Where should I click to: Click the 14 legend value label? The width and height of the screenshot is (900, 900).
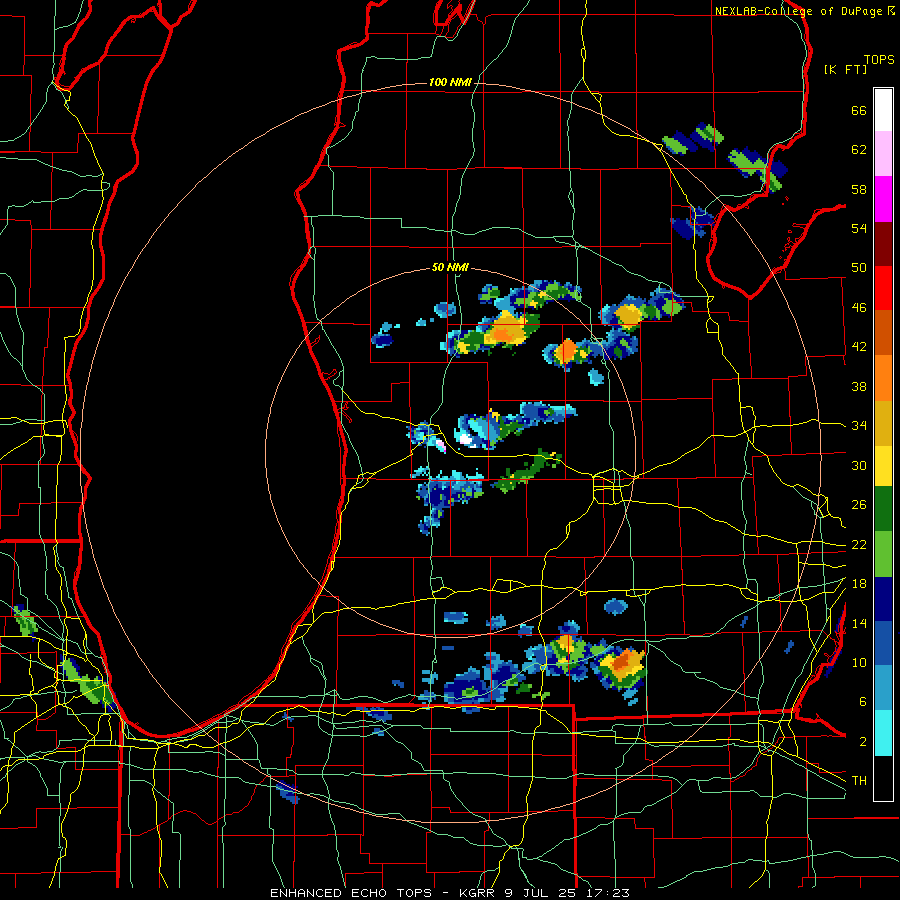(x=859, y=623)
